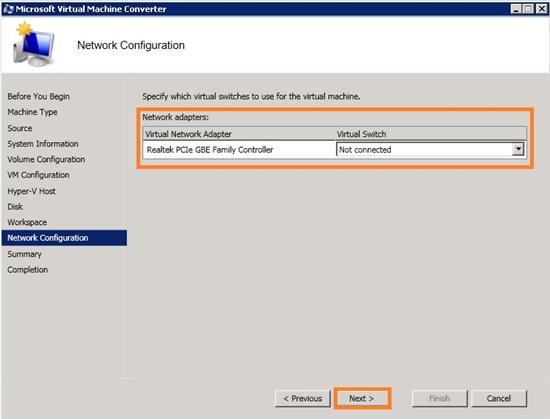Click the Virtual Network Adapter column header
The height and width of the screenshot is (419, 550).
(239, 134)
